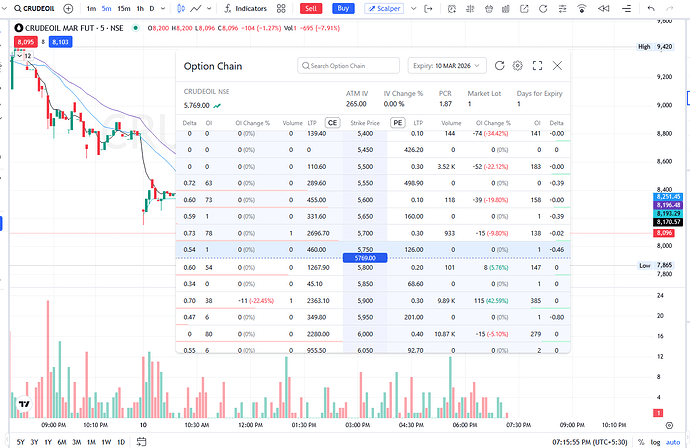Expand dropdown next to Scalper
Image resolution: width=690 pixels, height=448 pixels.
pyautogui.click(x=413, y=8)
